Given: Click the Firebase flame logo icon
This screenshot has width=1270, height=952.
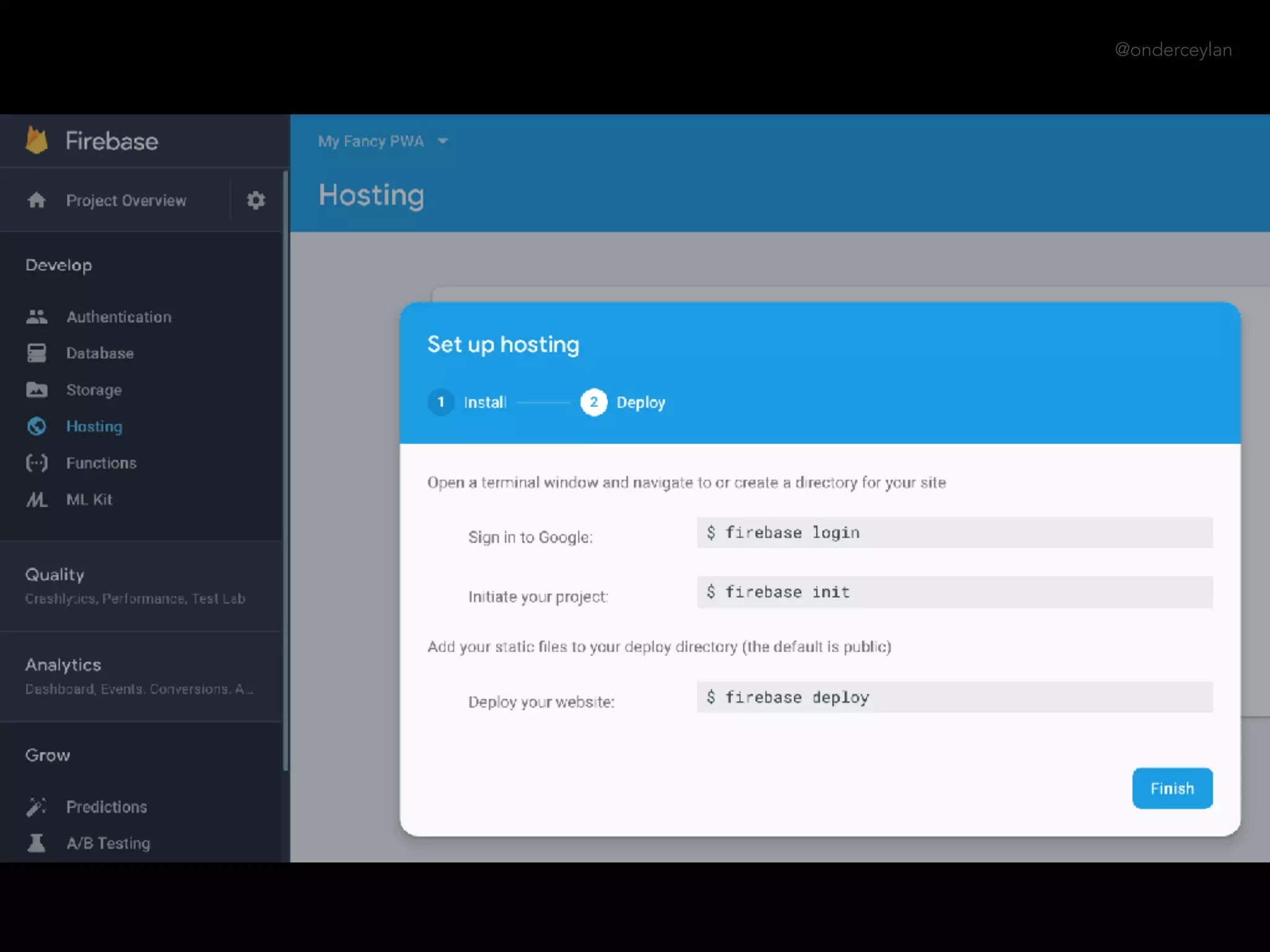Looking at the screenshot, I should pos(37,140).
